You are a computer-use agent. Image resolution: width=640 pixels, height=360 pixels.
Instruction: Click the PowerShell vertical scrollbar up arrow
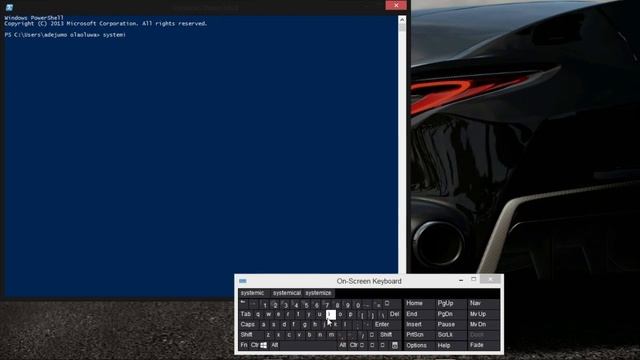(402, 20)
